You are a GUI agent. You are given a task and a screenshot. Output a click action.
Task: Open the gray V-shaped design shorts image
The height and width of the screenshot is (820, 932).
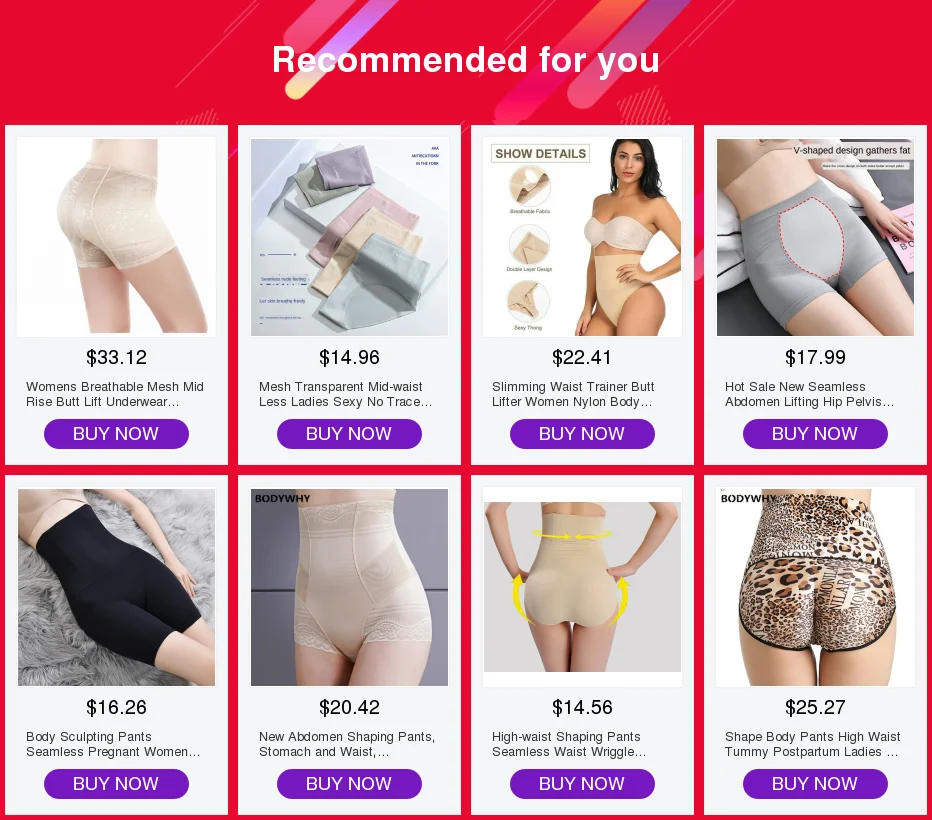[x=816, y=237]
